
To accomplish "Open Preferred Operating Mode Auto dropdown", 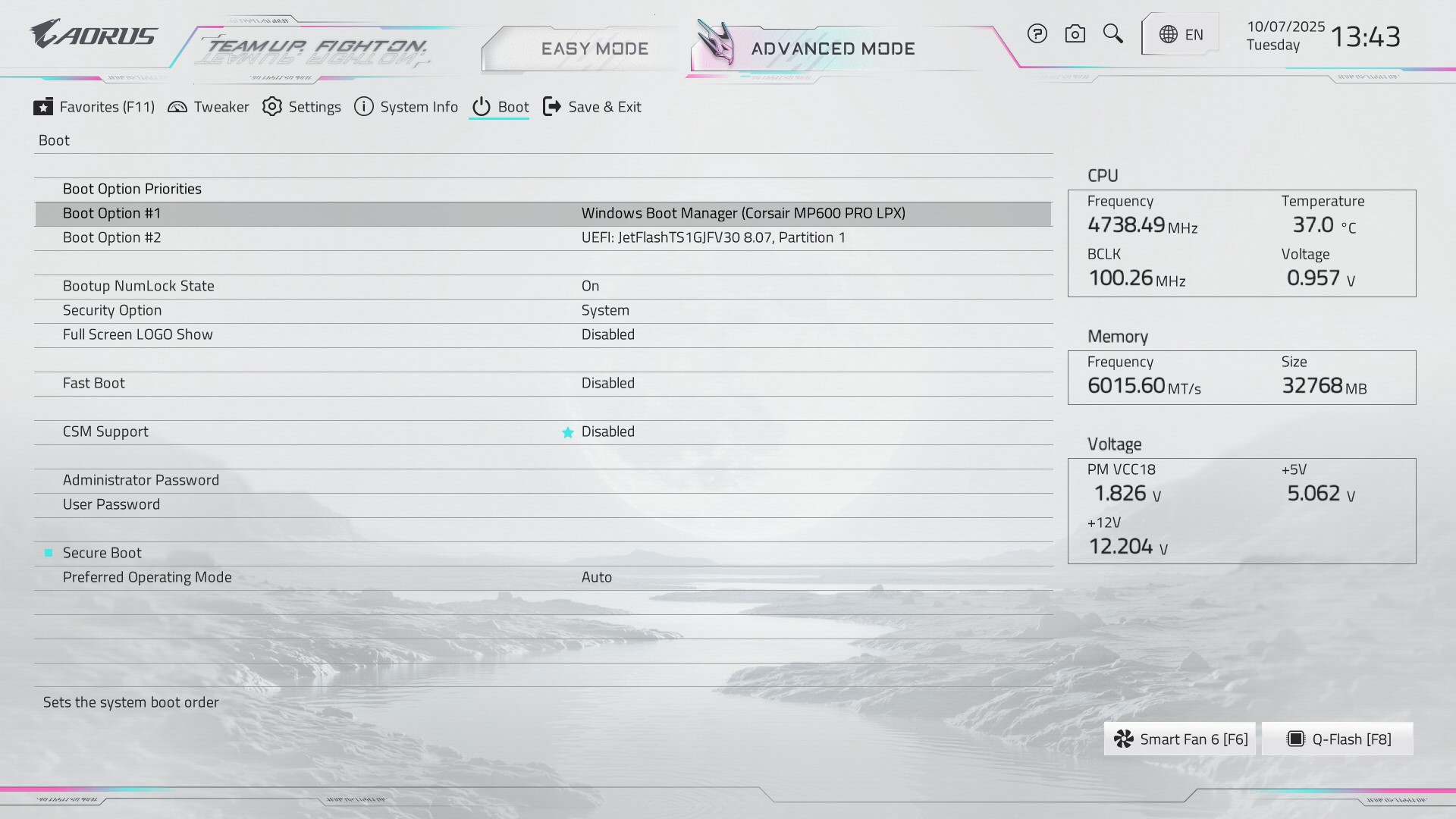I will pyautogui.click(x=596, y=577).
